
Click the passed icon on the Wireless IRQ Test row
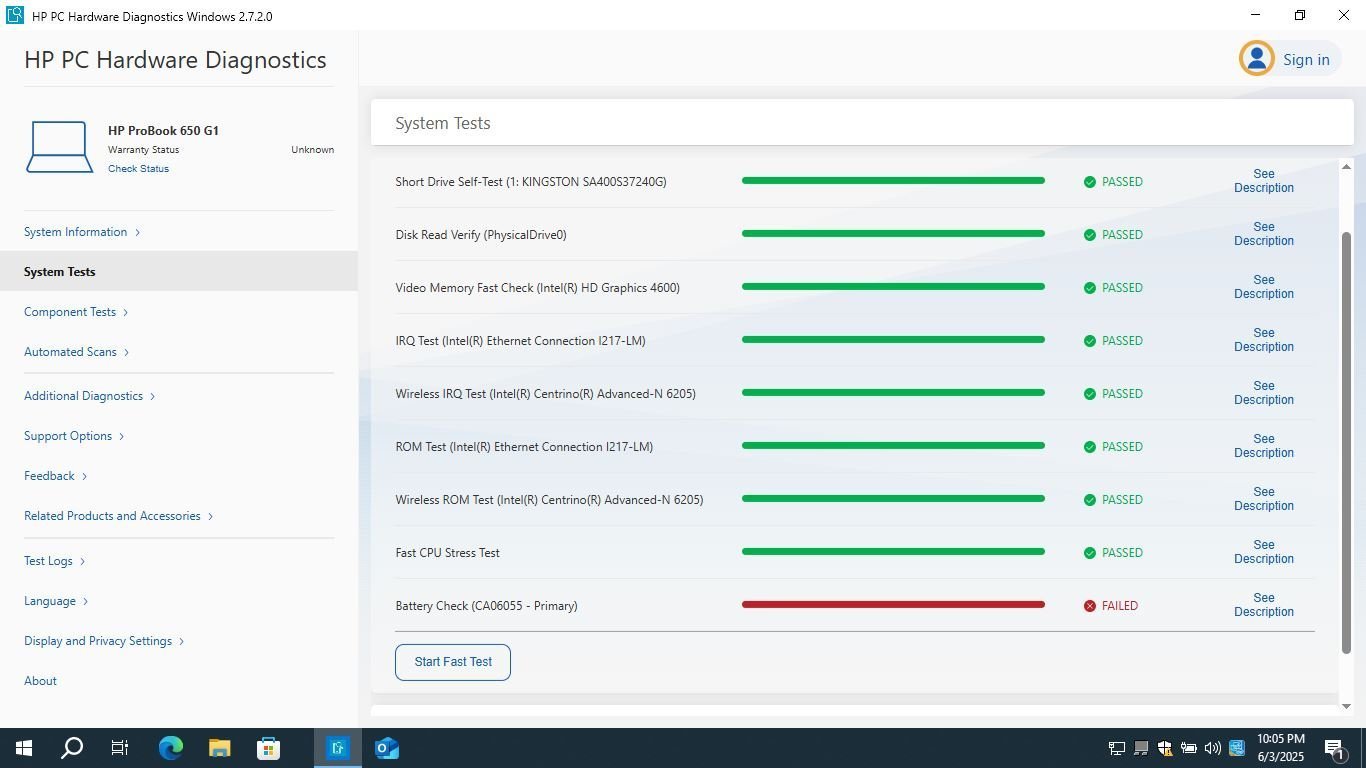(1090, 394)
